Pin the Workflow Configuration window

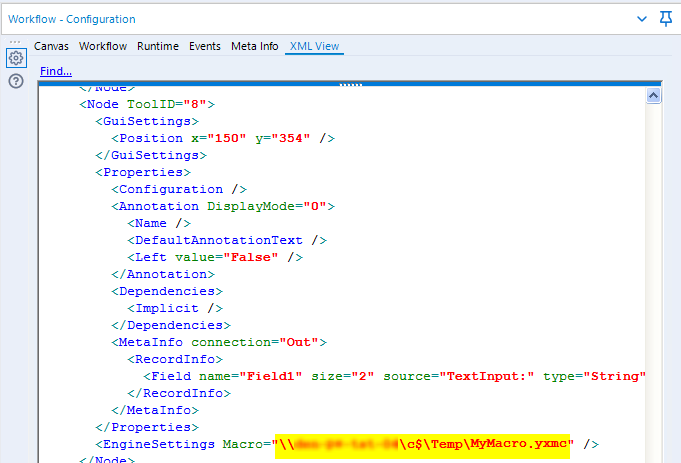[x=665, y=19]
